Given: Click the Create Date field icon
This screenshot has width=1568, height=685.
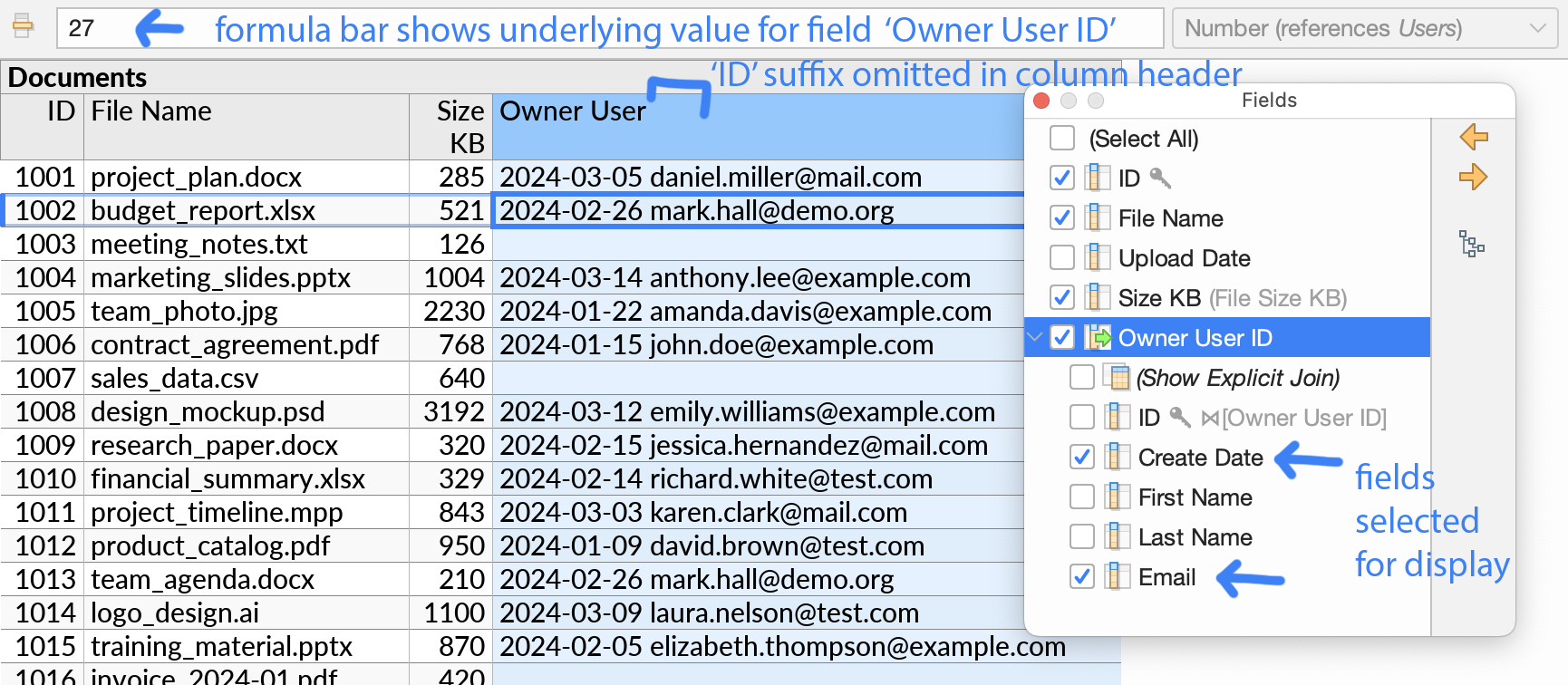Looking at the screenshot, I should tap(1118, 457).
